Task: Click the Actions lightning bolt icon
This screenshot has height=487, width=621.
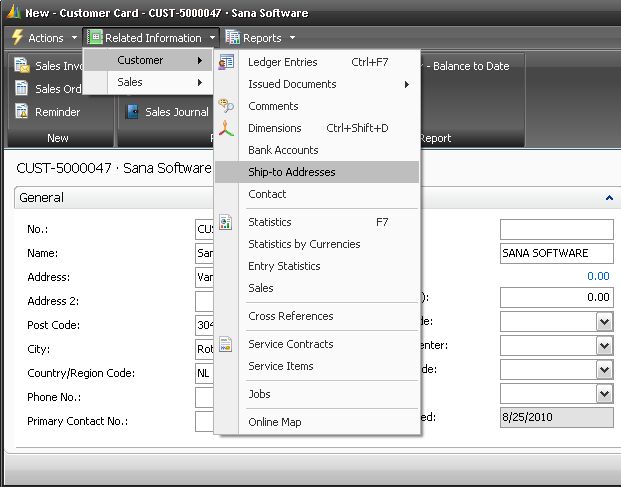Action: pyautogui.click(x=17, y=37)
